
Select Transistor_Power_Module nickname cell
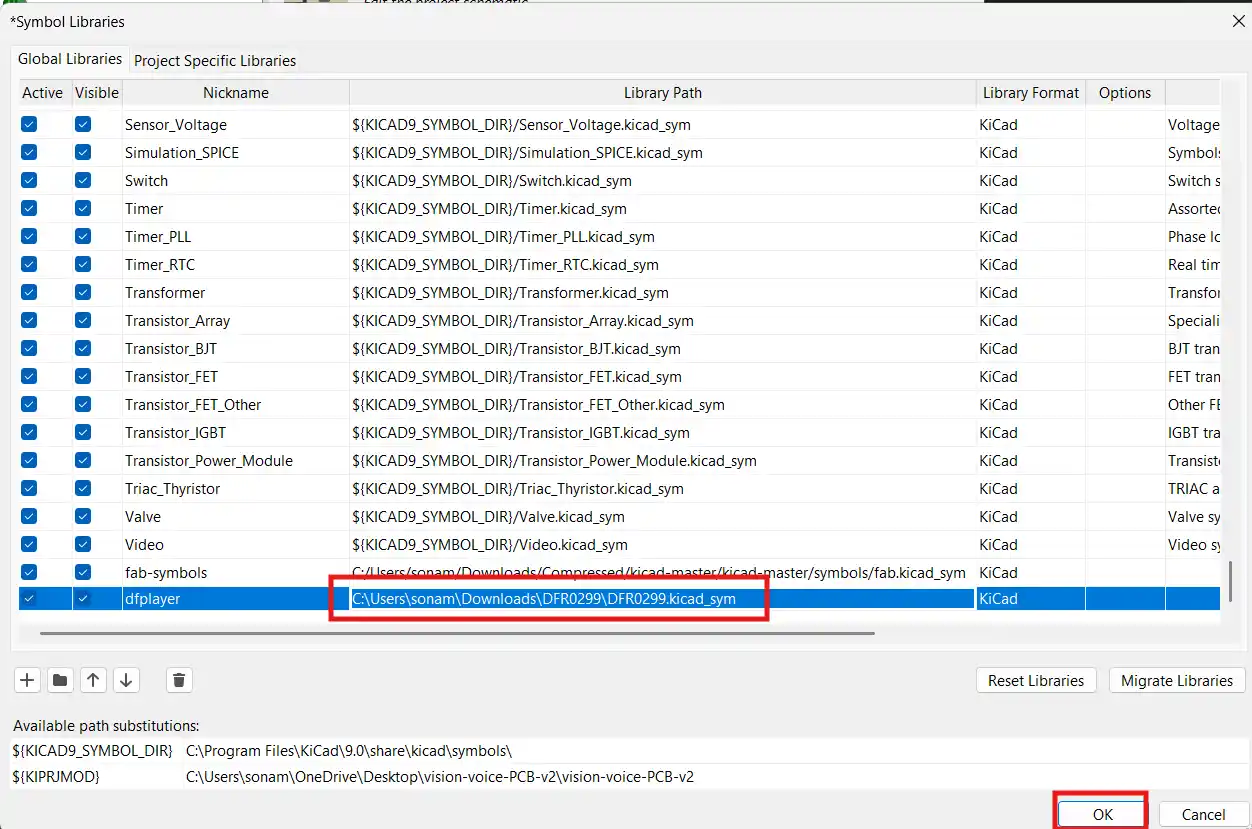[x=236, y=461]
